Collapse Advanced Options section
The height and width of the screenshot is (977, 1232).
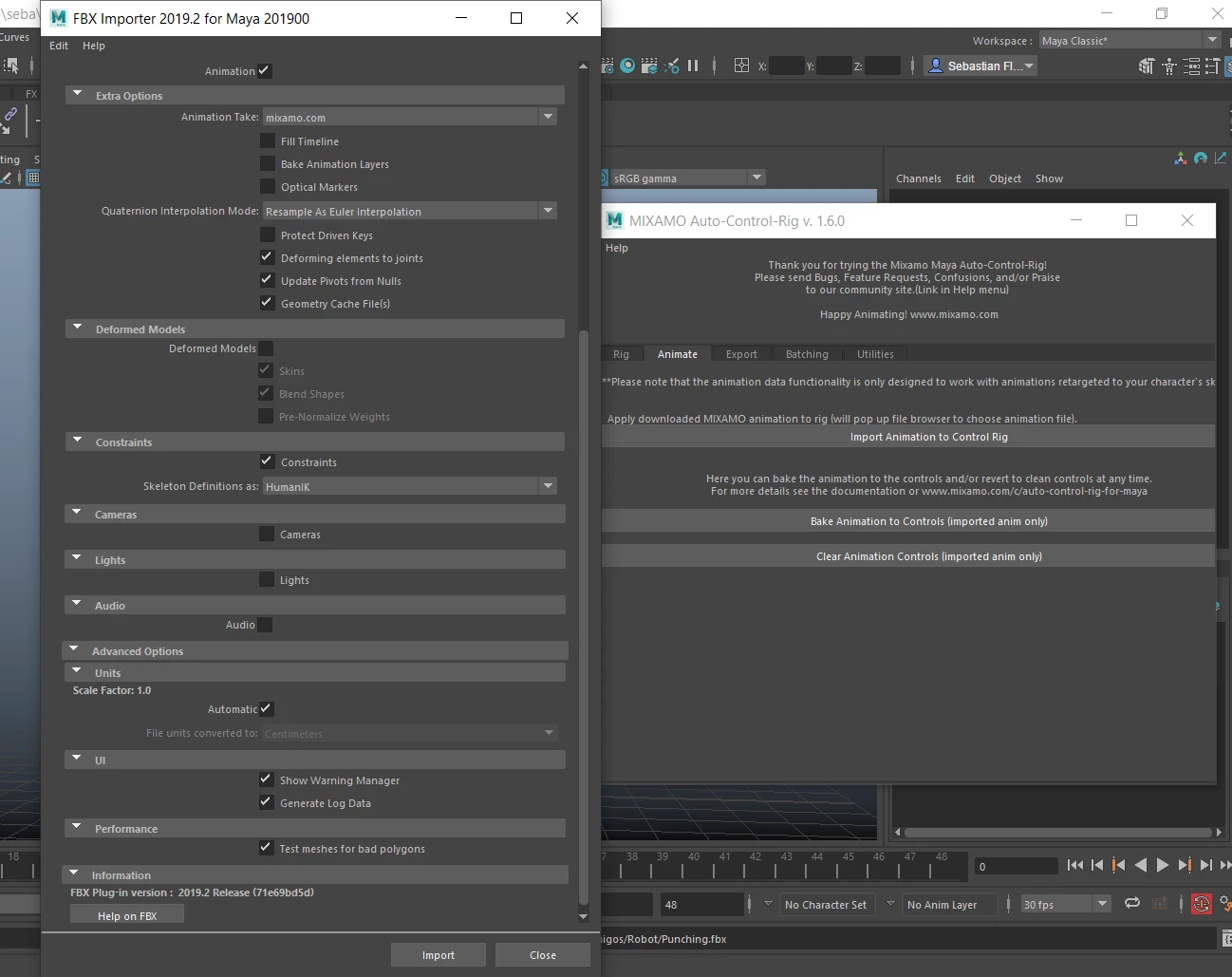click(x=74, y=650)
